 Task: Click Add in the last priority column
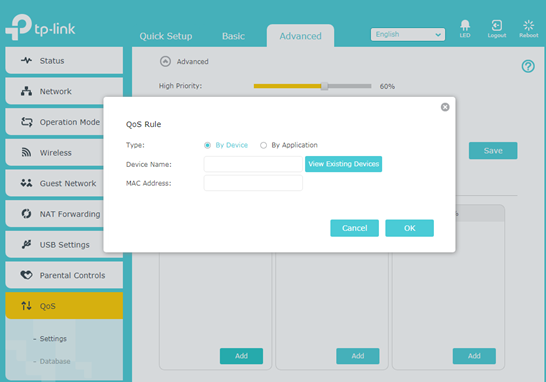[x=474, y=356]
